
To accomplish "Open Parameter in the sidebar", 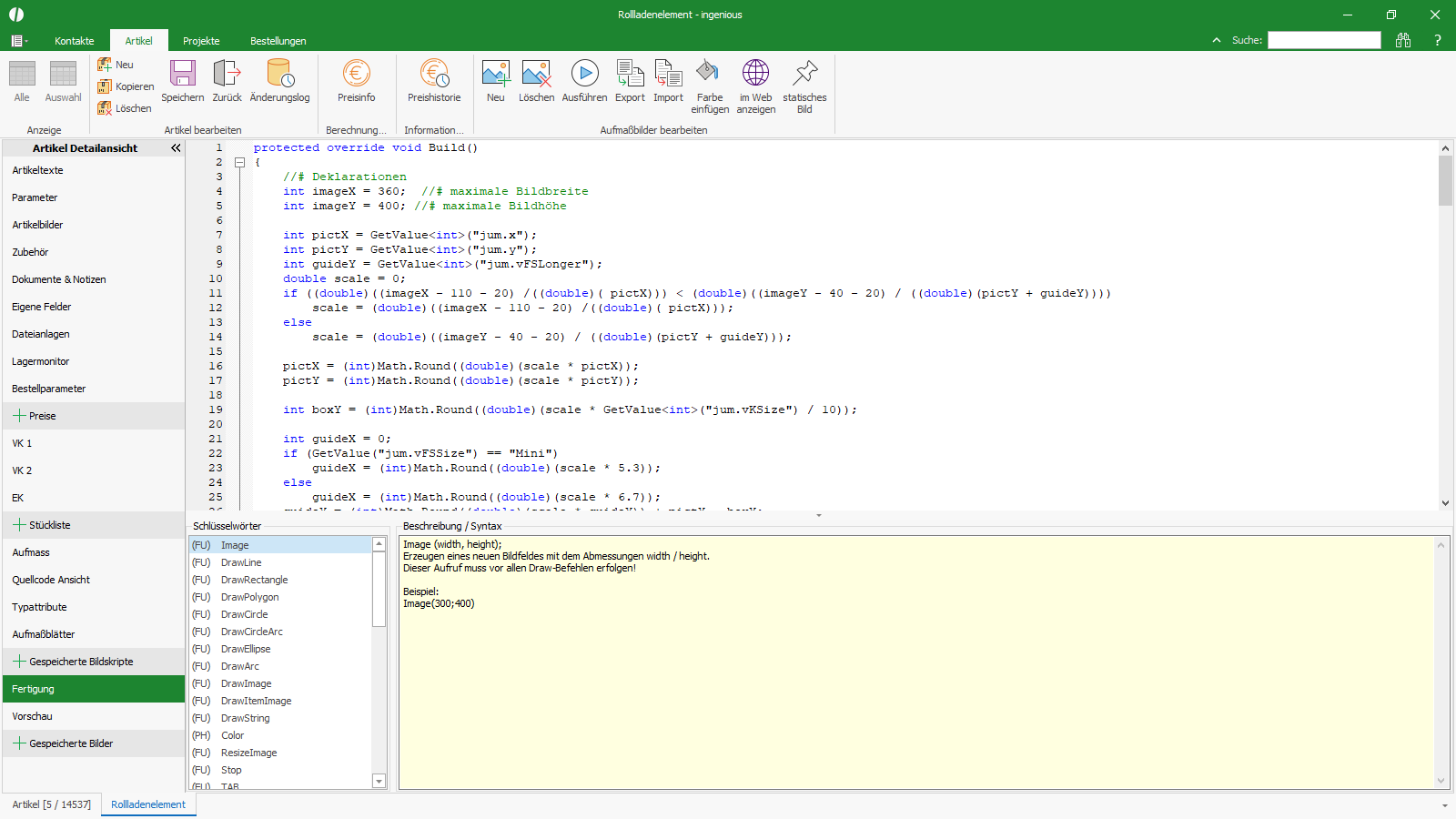I will [x=94, y=197].
